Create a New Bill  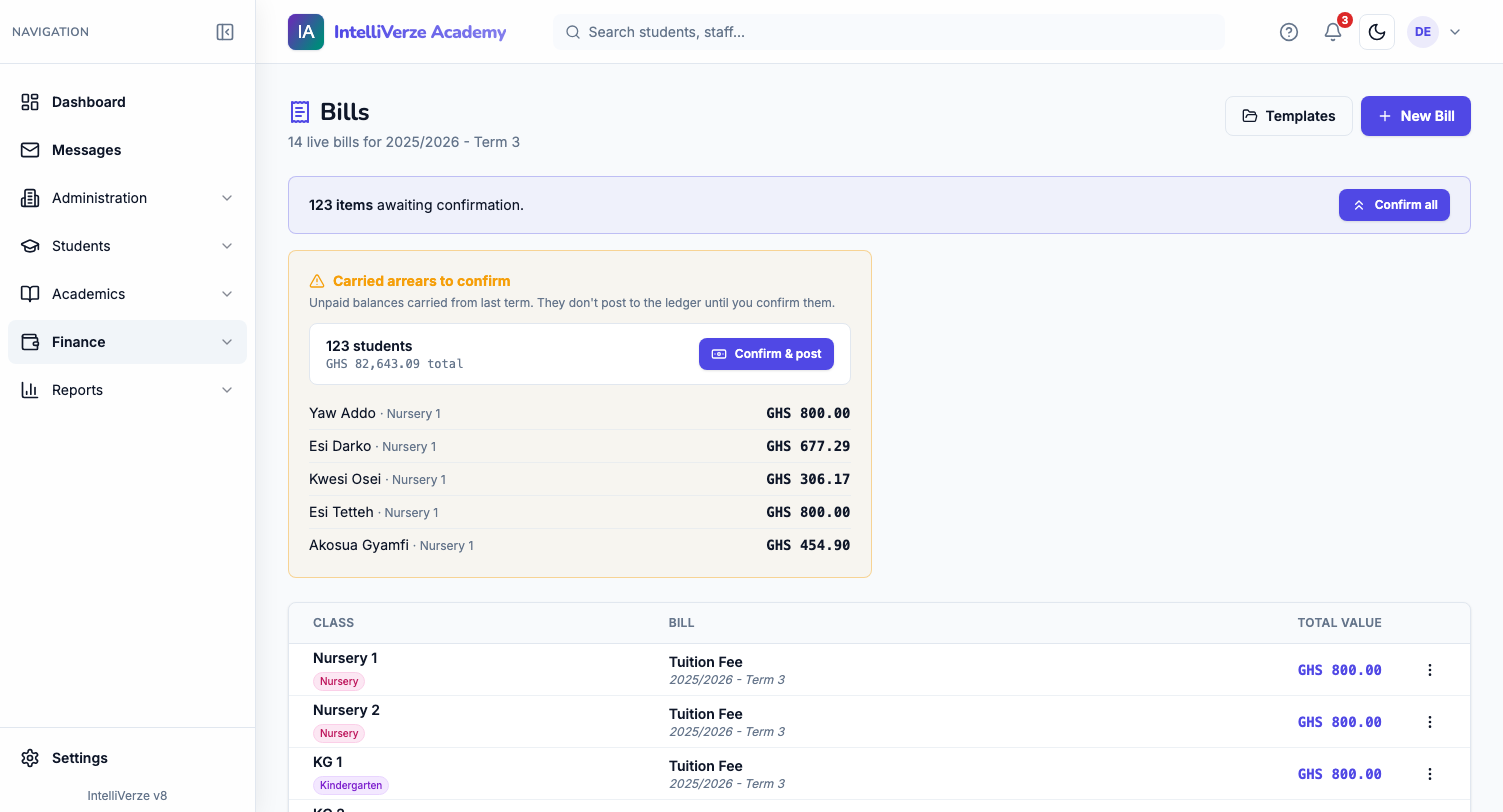tap(1415, 116)
